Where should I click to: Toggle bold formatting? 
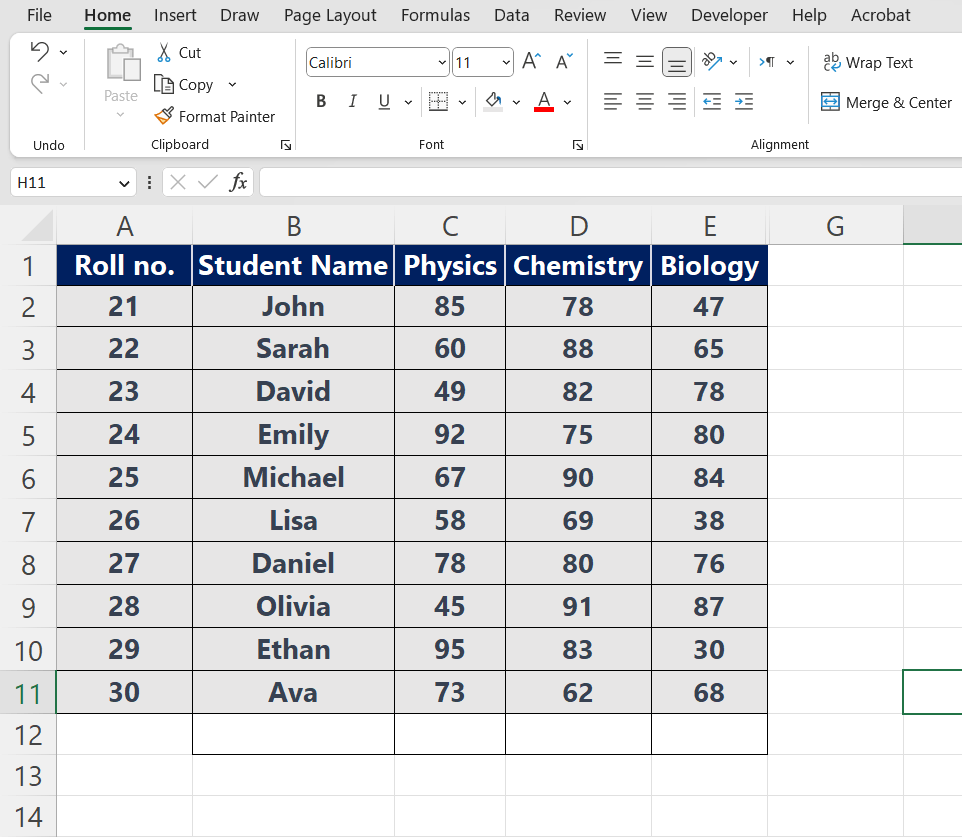pos(320,101)
